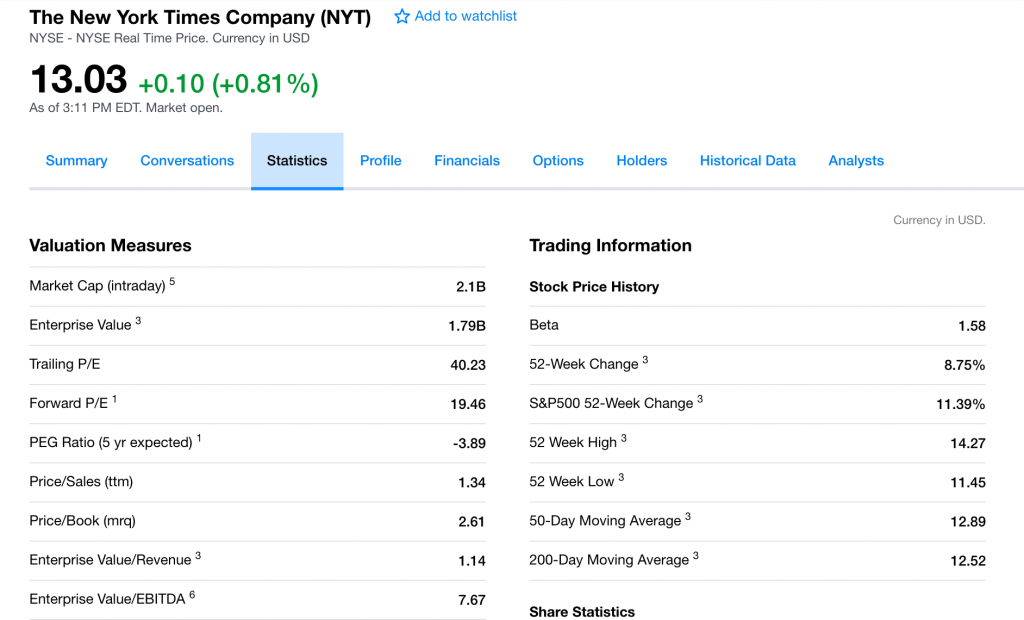Click the watchlist star icon
Viewport: 1024px width, 620px height.
(x=402, y=16)
